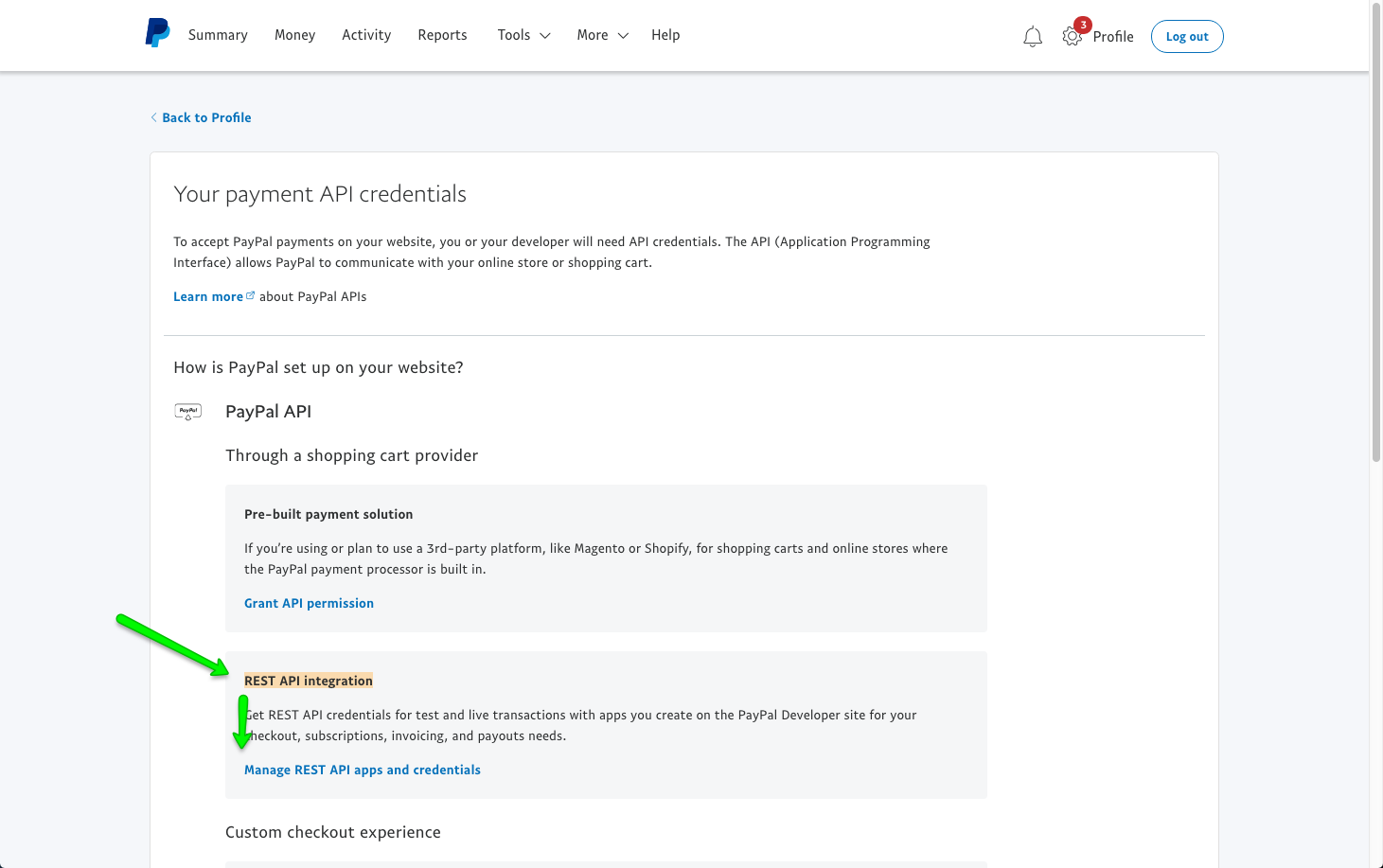
Task: Click the Log out button
Action: 1187,36
